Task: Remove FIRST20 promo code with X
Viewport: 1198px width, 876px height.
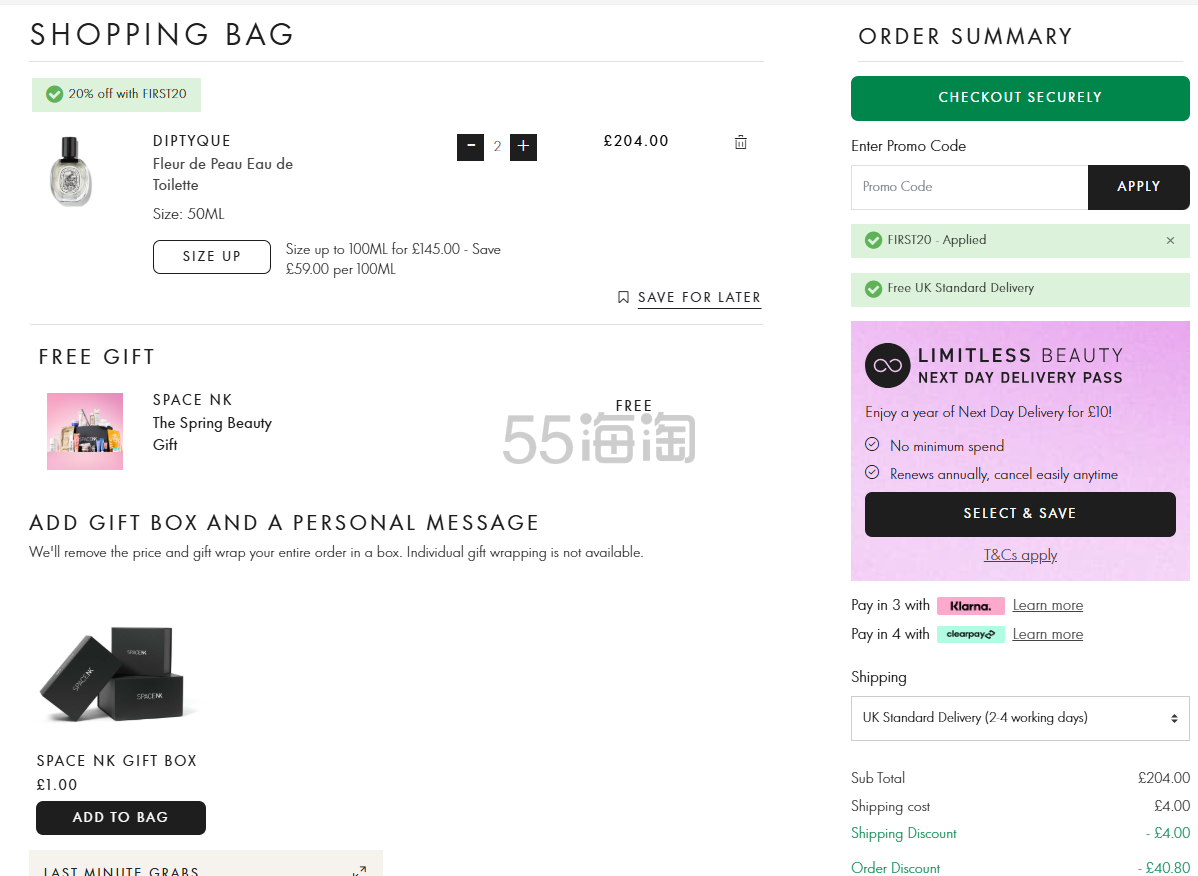Action: coord(1170,240)
